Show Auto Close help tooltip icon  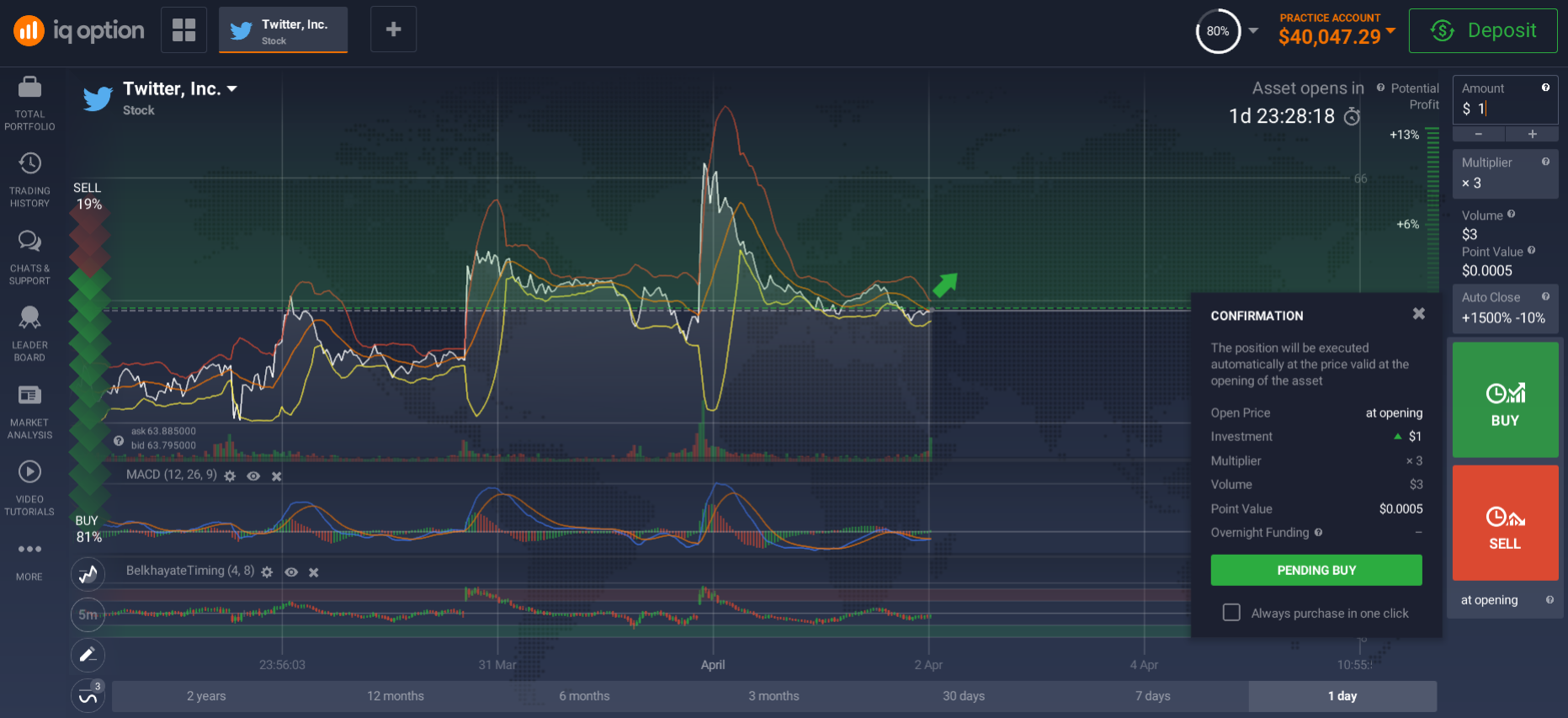[1545, 296]
